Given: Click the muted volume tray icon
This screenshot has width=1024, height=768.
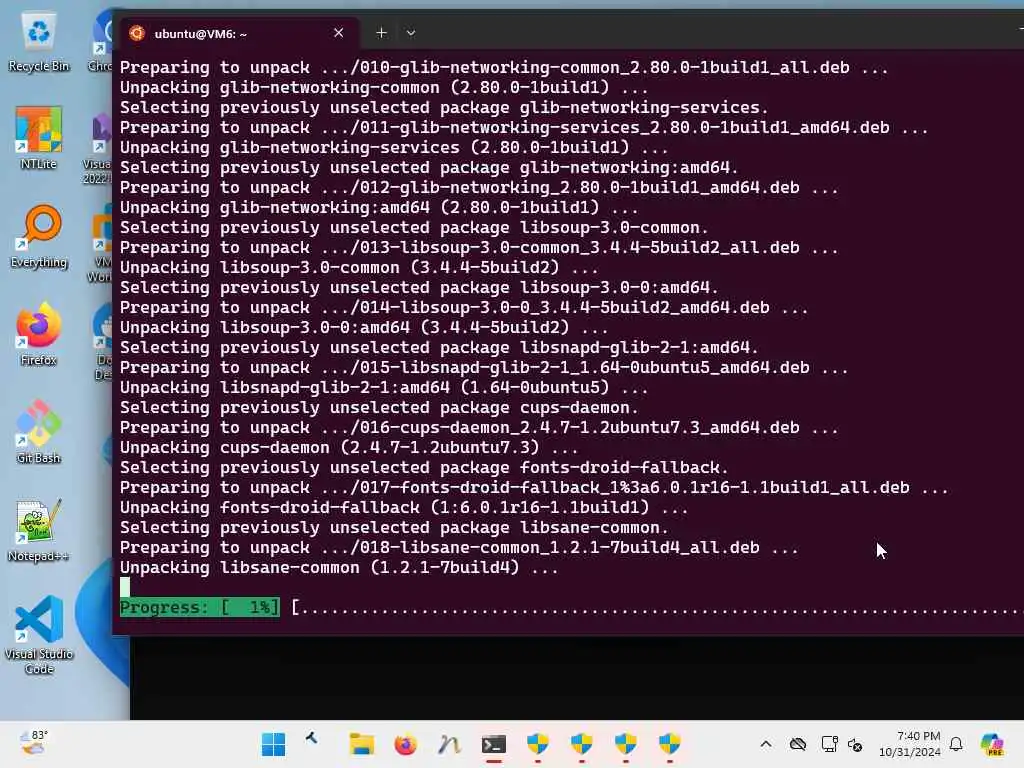Looking at the screenshot, I should click(856, 744).
